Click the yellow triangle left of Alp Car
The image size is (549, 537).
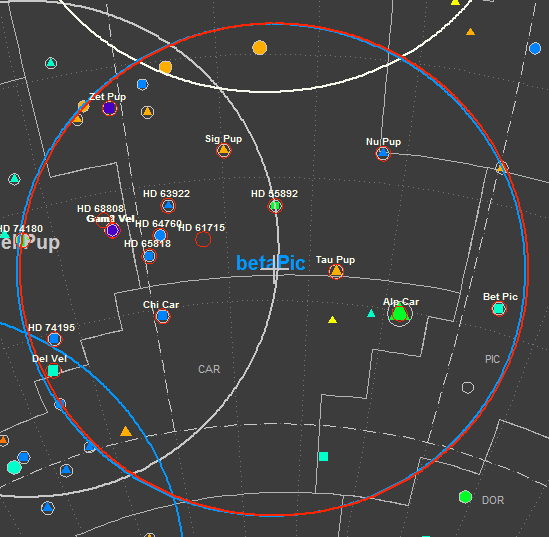pyautogui.click(x=332, y=320)
